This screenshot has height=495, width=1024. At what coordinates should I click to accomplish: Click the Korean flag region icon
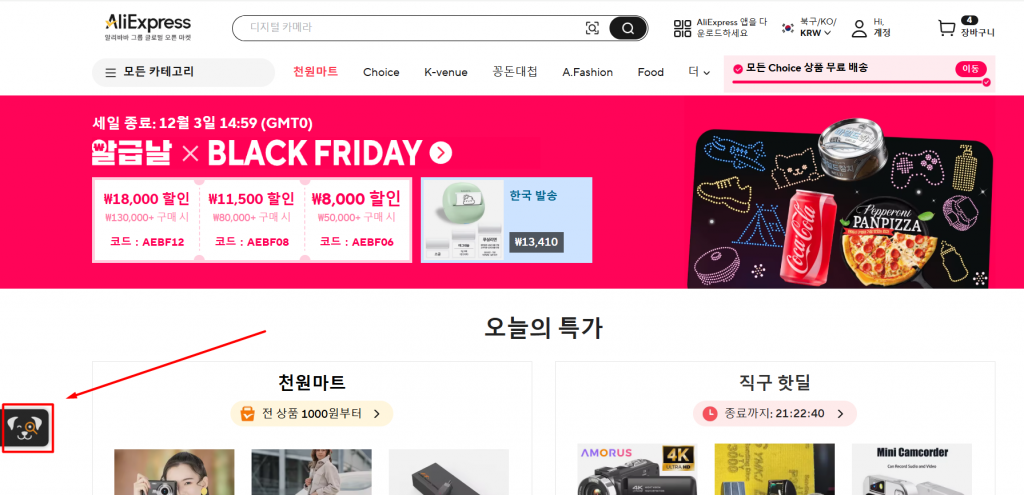(x=788, y=28)
